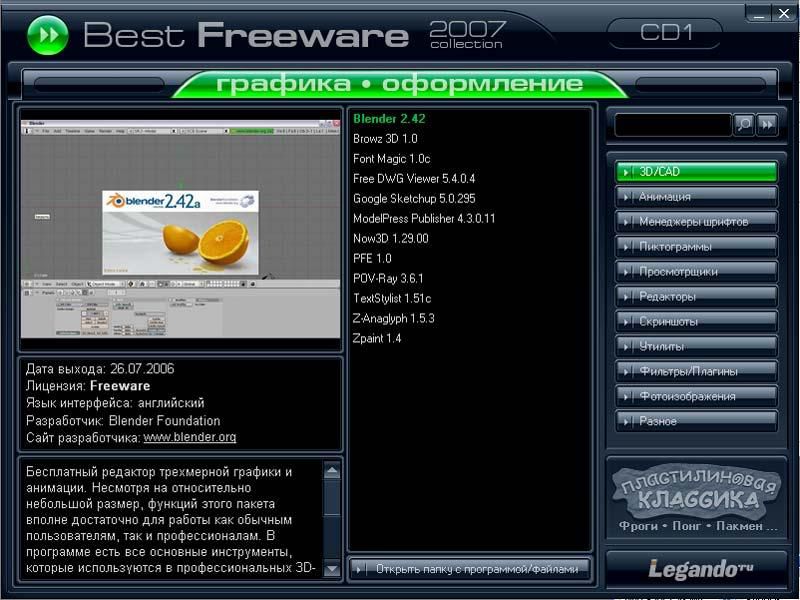Click the magnifier search icon
800x600 pixels.
click(743, 124)
